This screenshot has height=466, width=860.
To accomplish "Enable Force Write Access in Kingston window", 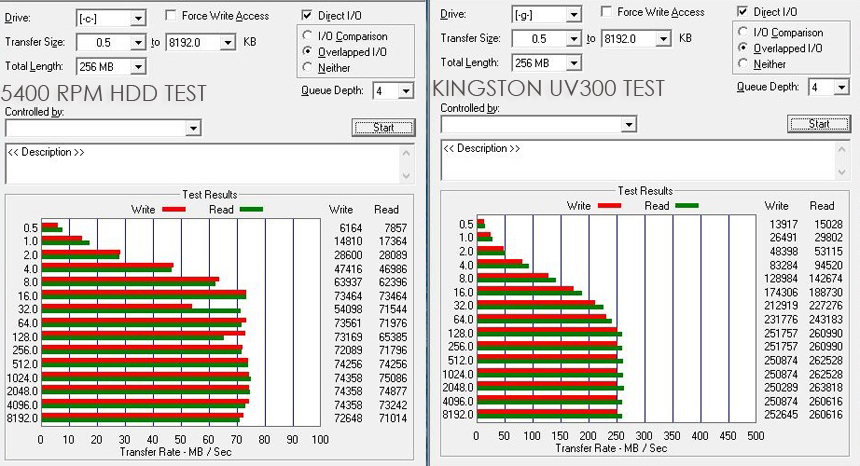I will (607, 12).
